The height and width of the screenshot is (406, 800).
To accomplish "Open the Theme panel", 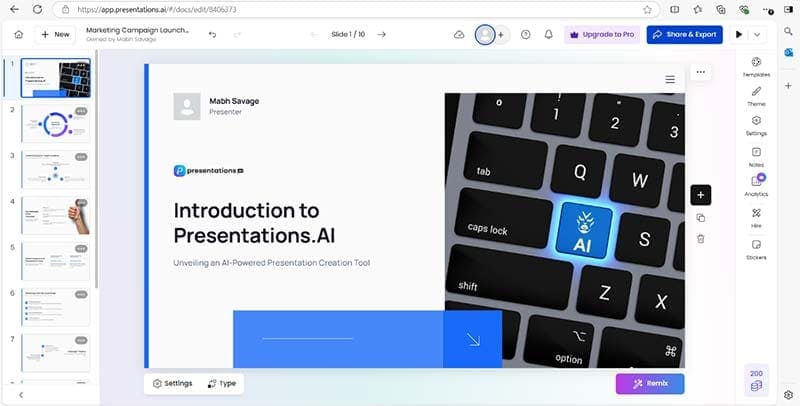I will [756, 96].
